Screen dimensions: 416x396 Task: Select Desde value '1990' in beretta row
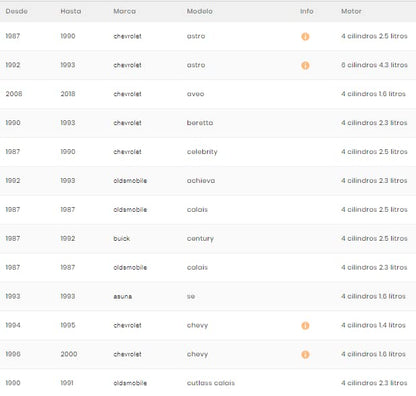pos(13,123)
